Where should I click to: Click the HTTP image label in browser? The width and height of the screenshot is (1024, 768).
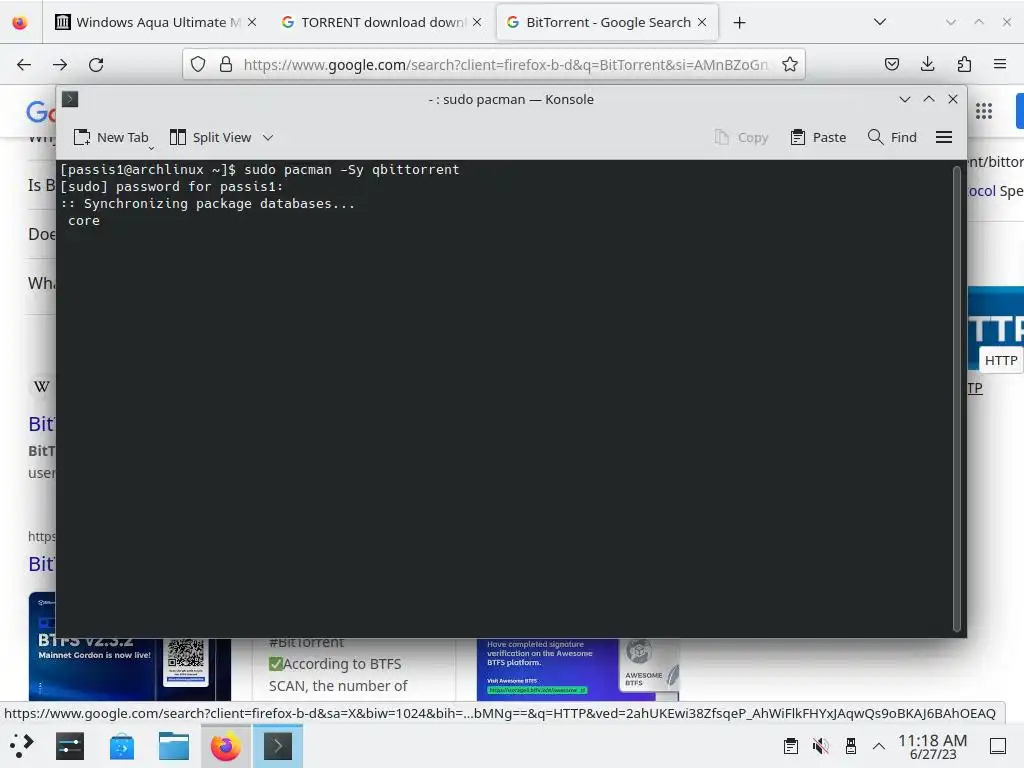point(1000,360)
